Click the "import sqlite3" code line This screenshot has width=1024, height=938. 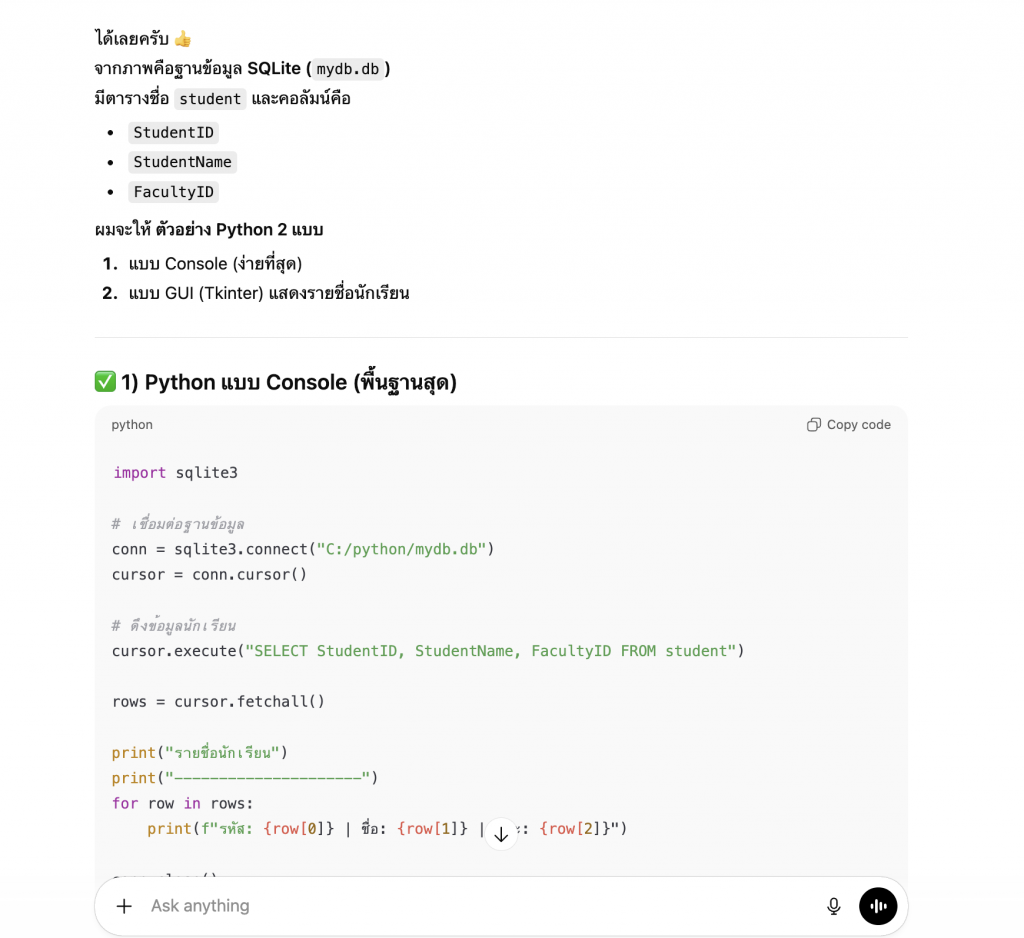175,473
